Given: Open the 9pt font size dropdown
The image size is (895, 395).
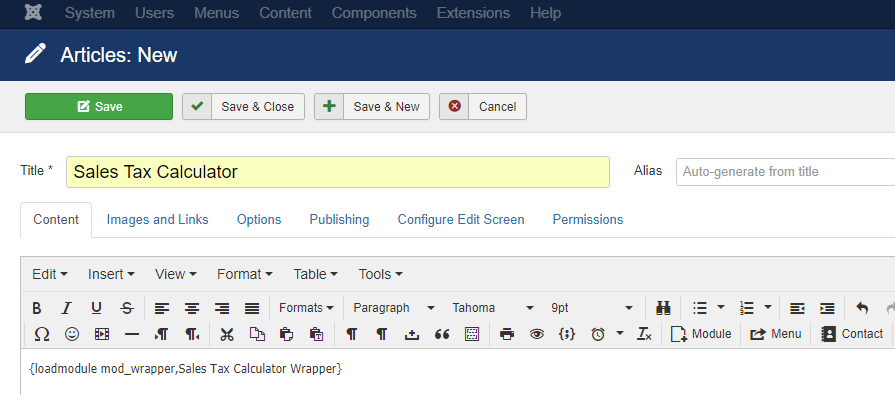Looking at the screenshot, I should tap(592, 308).
